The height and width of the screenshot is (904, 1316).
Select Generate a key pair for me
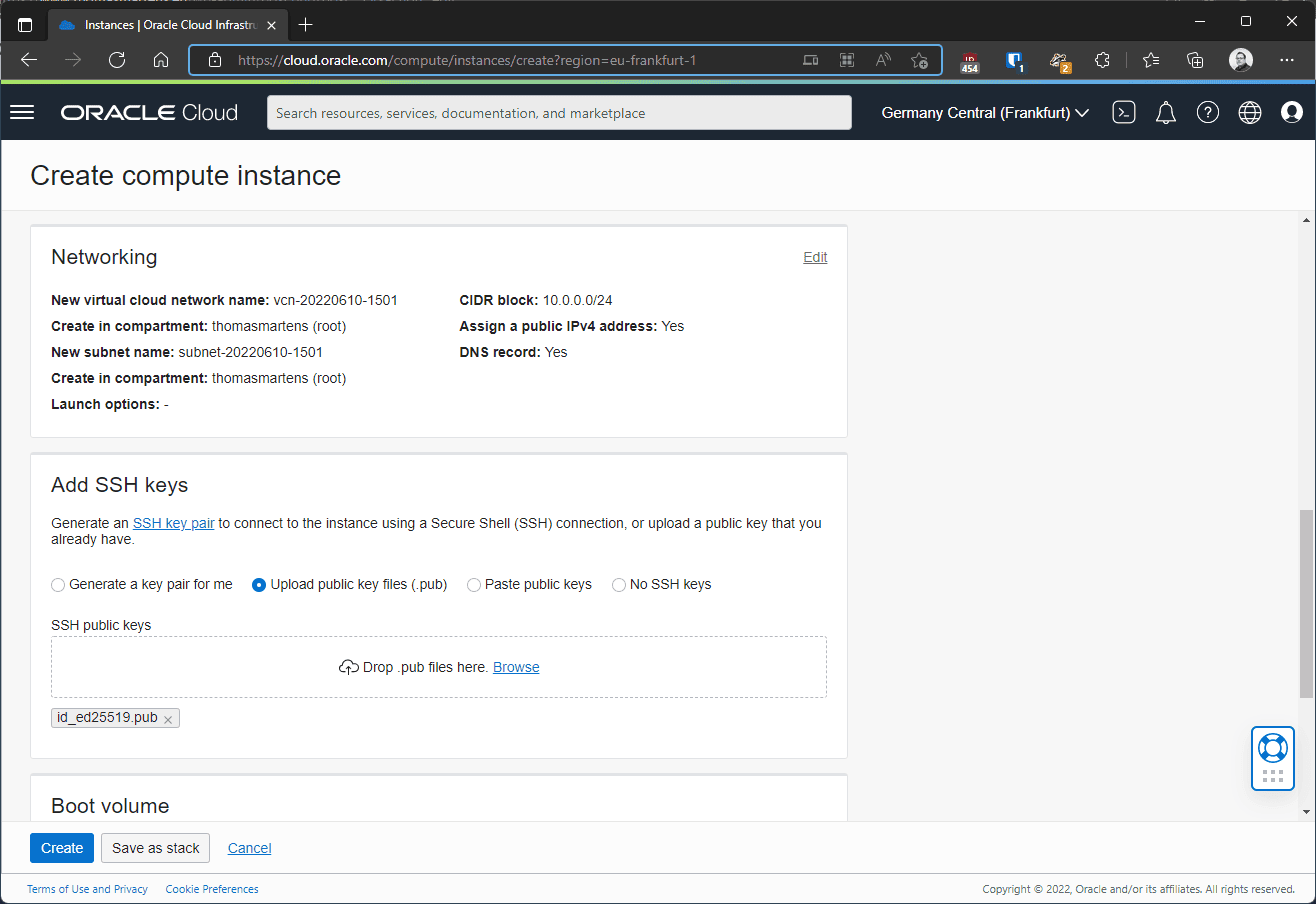(x=58, y=585)
